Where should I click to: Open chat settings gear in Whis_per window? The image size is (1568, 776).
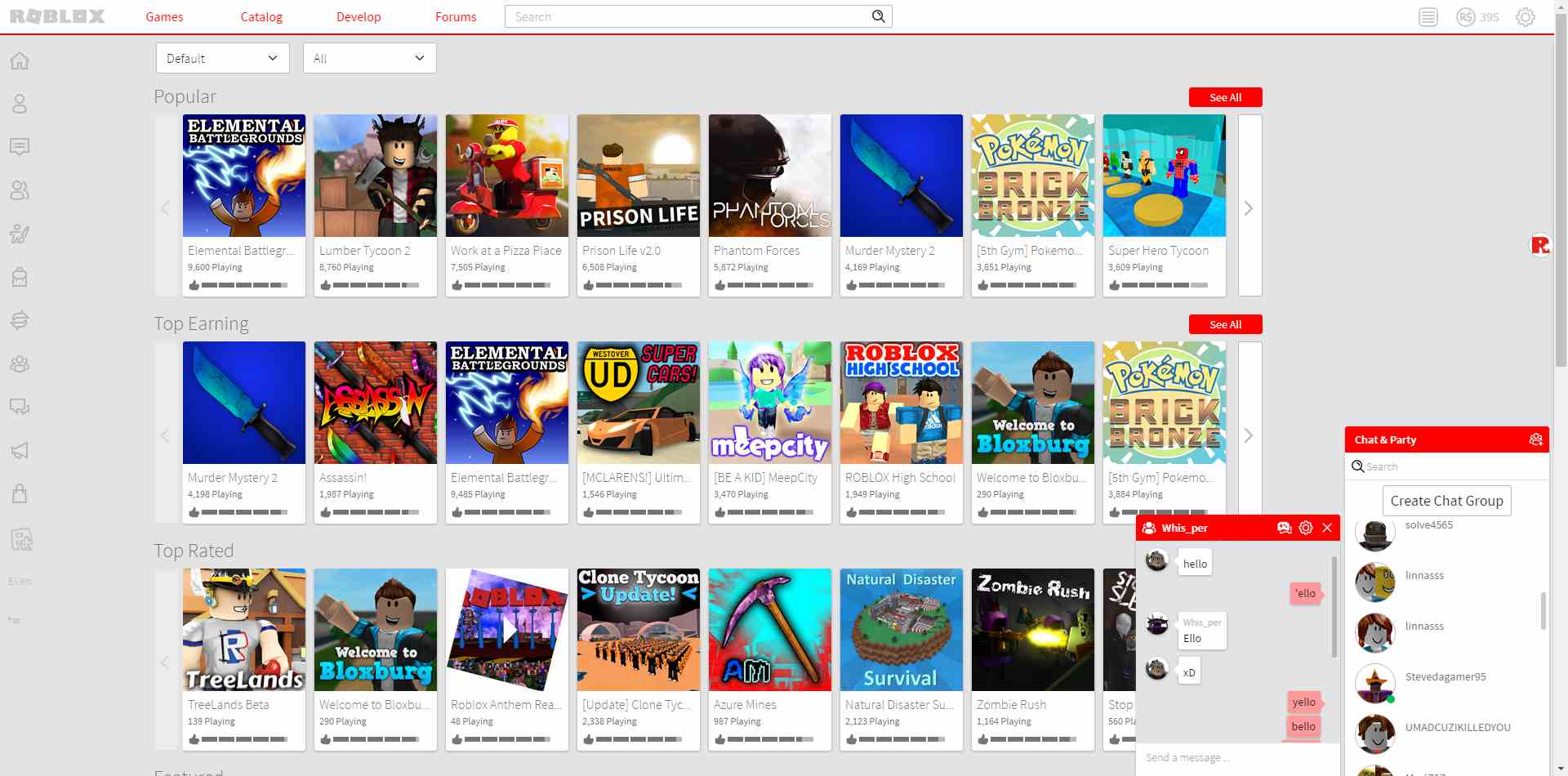coord(1305,528)
